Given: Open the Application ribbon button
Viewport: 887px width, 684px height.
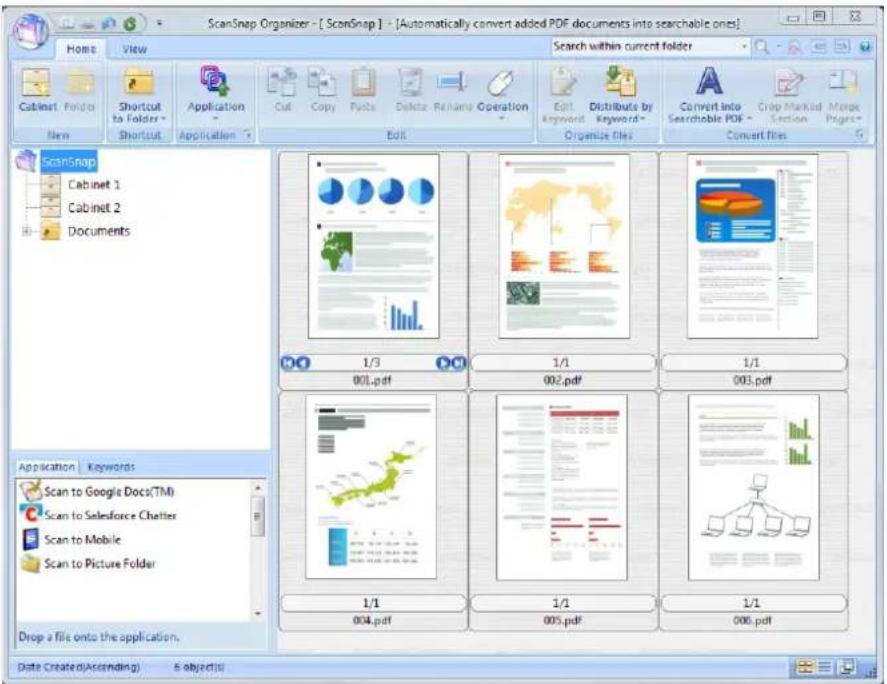Looking at the screenshot, I should (216, 93).
